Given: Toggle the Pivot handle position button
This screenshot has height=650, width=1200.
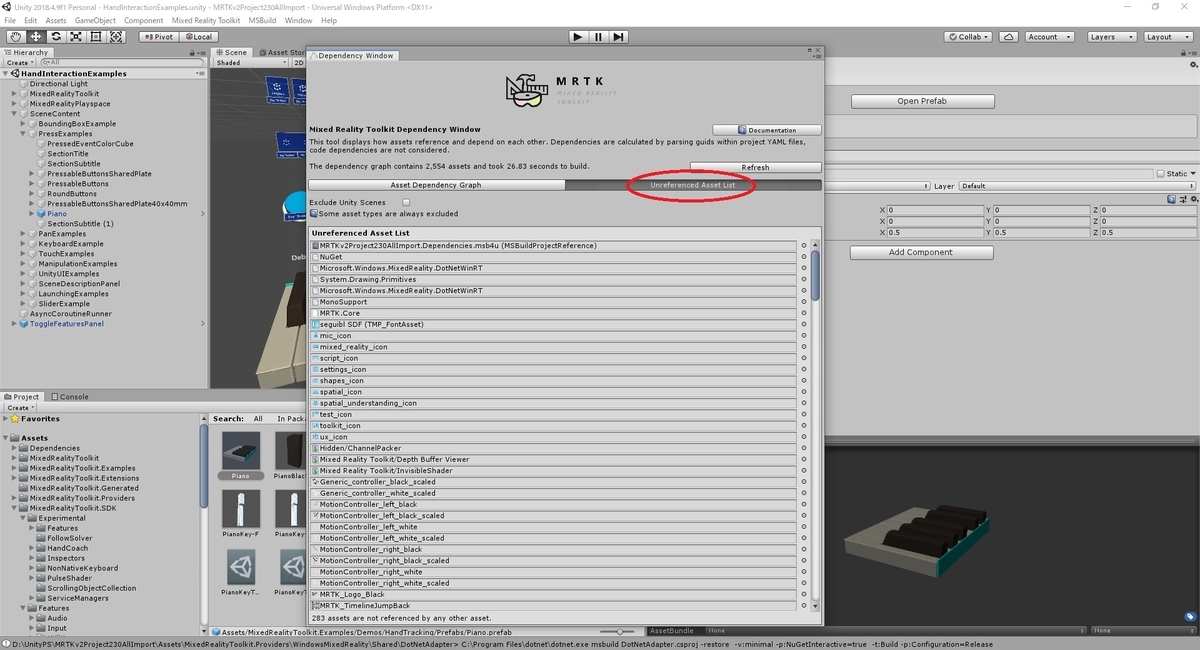Looking at the screenshot, I should point(158,36).
